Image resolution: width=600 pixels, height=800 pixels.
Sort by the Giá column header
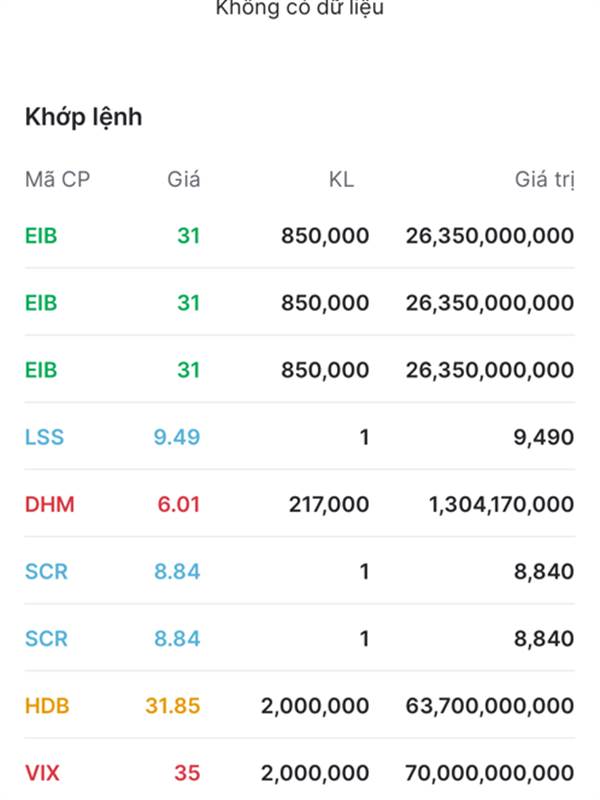point(184,180)
